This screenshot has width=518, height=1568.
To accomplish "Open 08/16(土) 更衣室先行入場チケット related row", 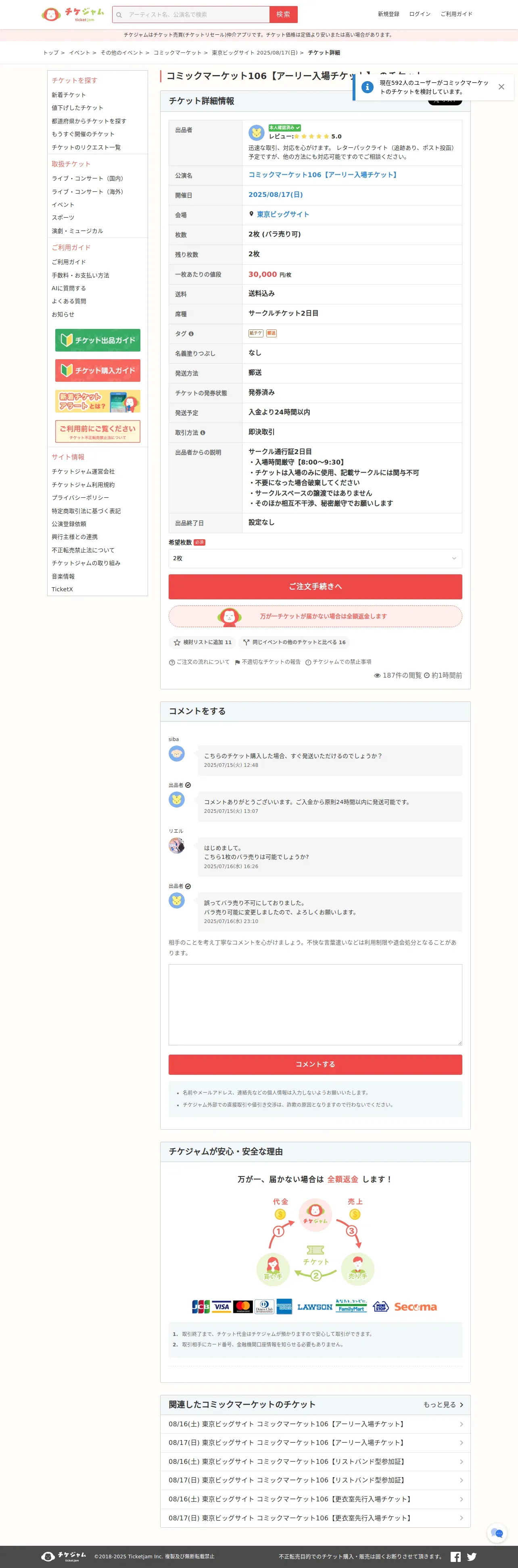I will tap(315, 1499).
